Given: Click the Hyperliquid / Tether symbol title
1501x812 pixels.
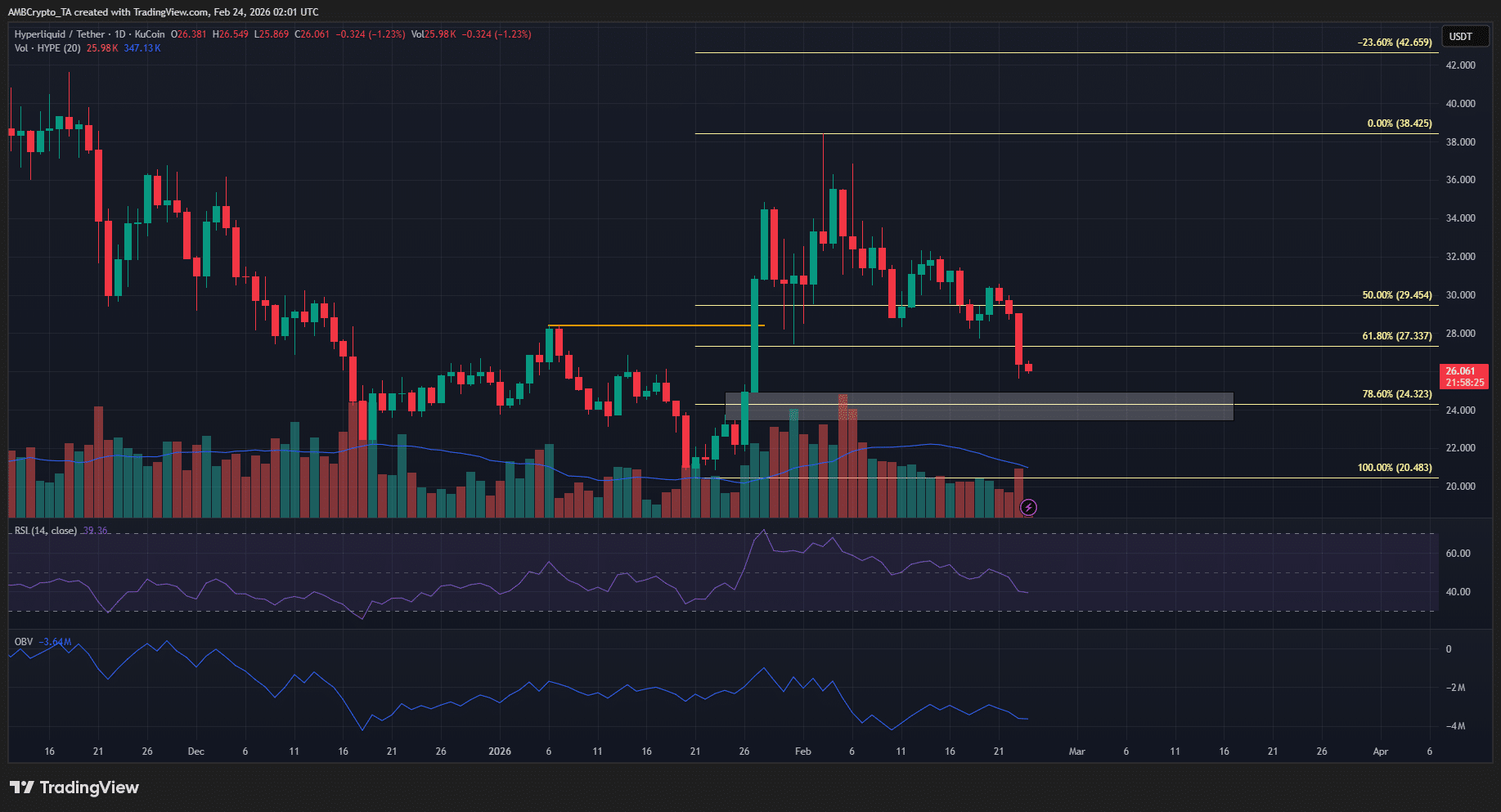Looking at the screenshot, I should click(59, 34).
